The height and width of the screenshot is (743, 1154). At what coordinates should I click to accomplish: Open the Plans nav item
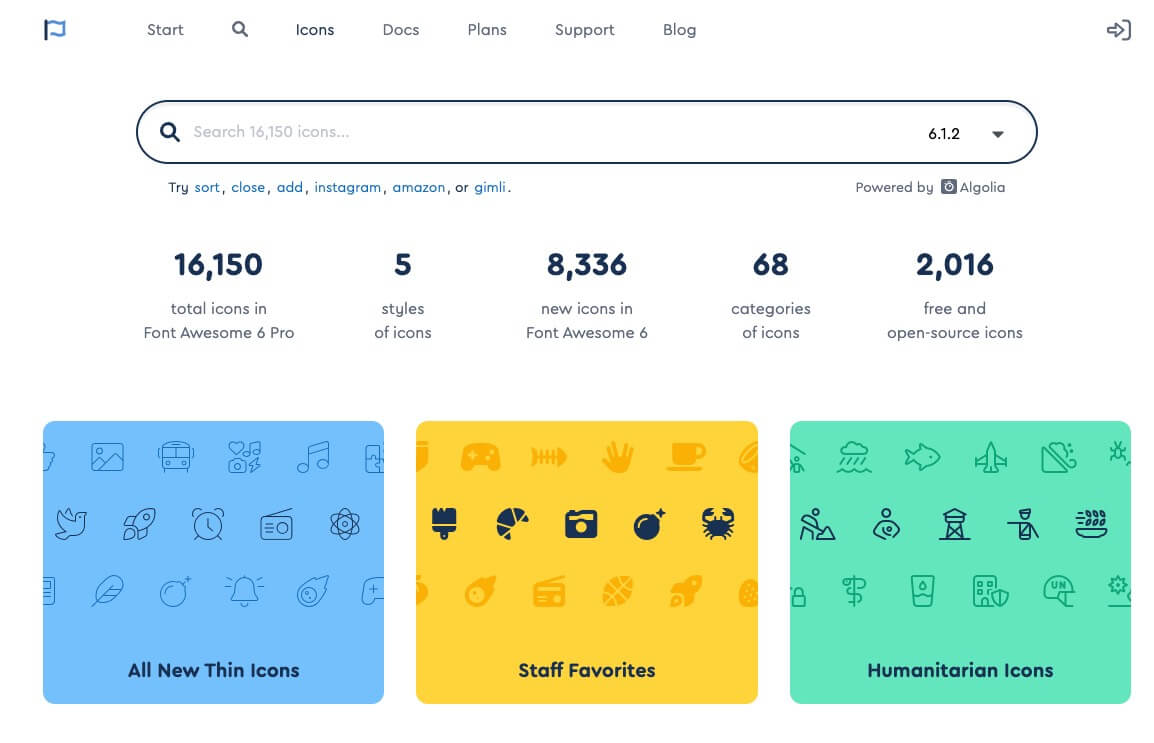point(487,29)
